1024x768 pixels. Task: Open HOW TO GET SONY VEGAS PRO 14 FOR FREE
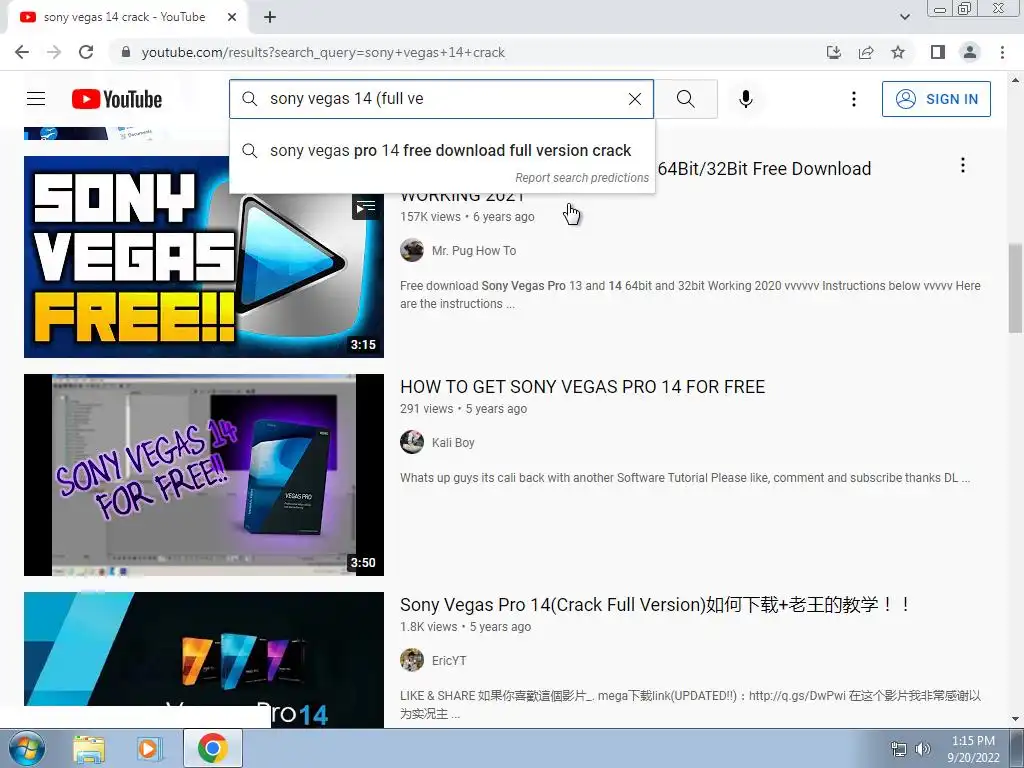click(x=583, y=387)
